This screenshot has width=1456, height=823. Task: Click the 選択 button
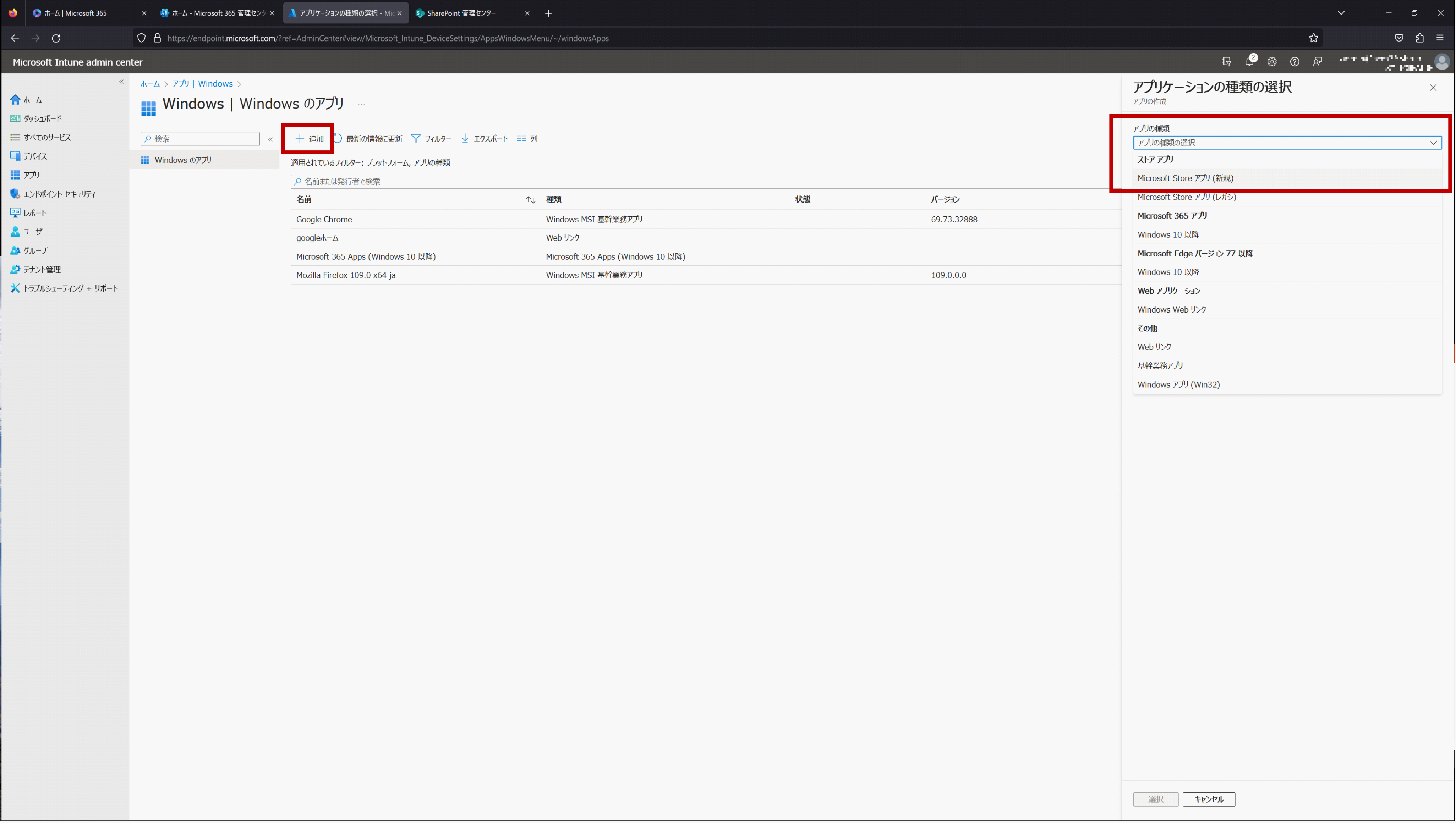[x=1155, y=799]
